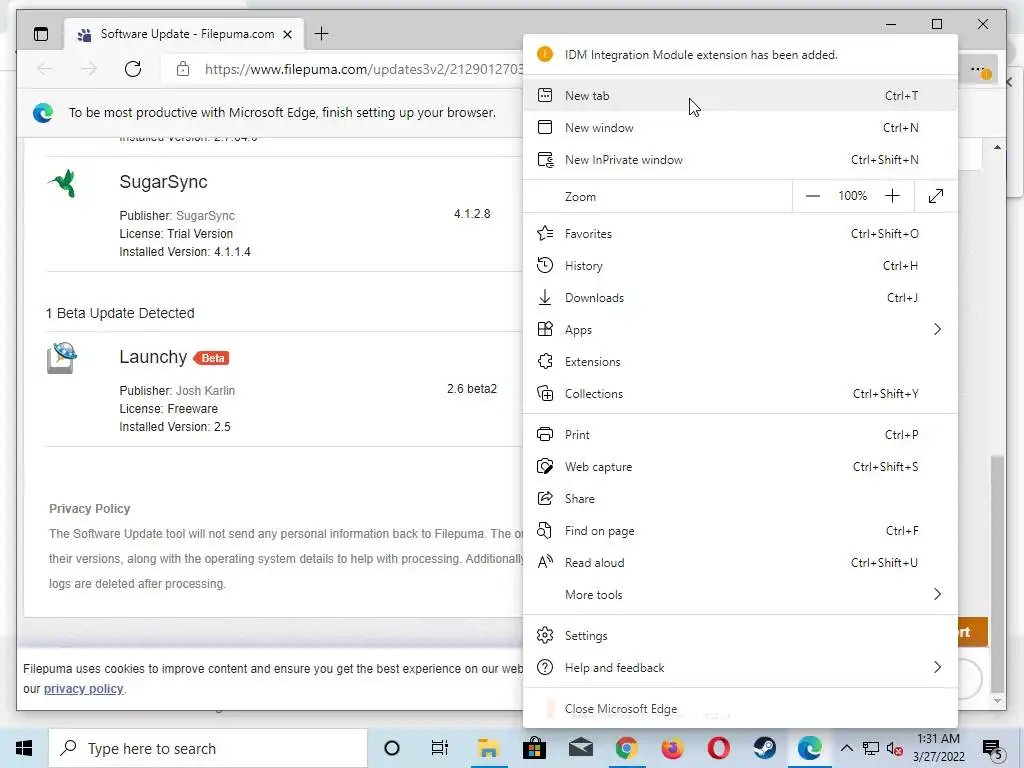
Task: Open Firefox from the taskbar
Action: (672, 748)
